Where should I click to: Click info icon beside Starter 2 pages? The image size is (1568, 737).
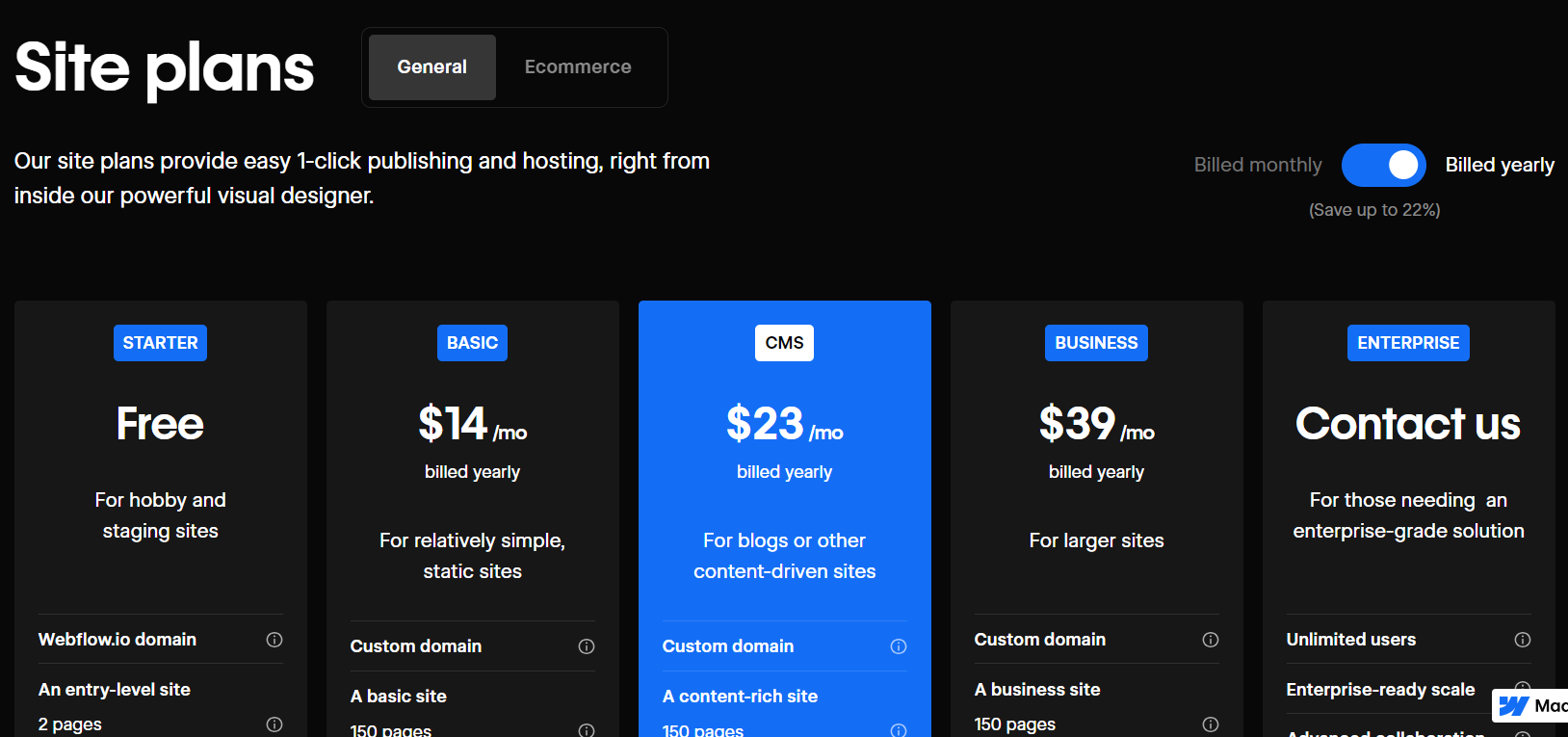(x=274, y=724)
